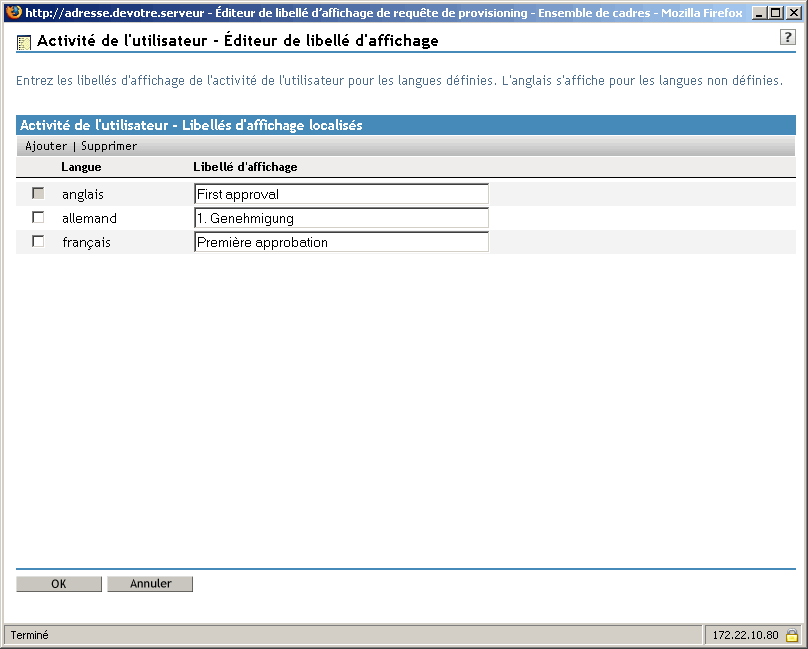The width and height of the screenshot is (808, 649).
Task: Click the 'Entrez les libellés d'affichage' instruction text
Action: [399, 81]
